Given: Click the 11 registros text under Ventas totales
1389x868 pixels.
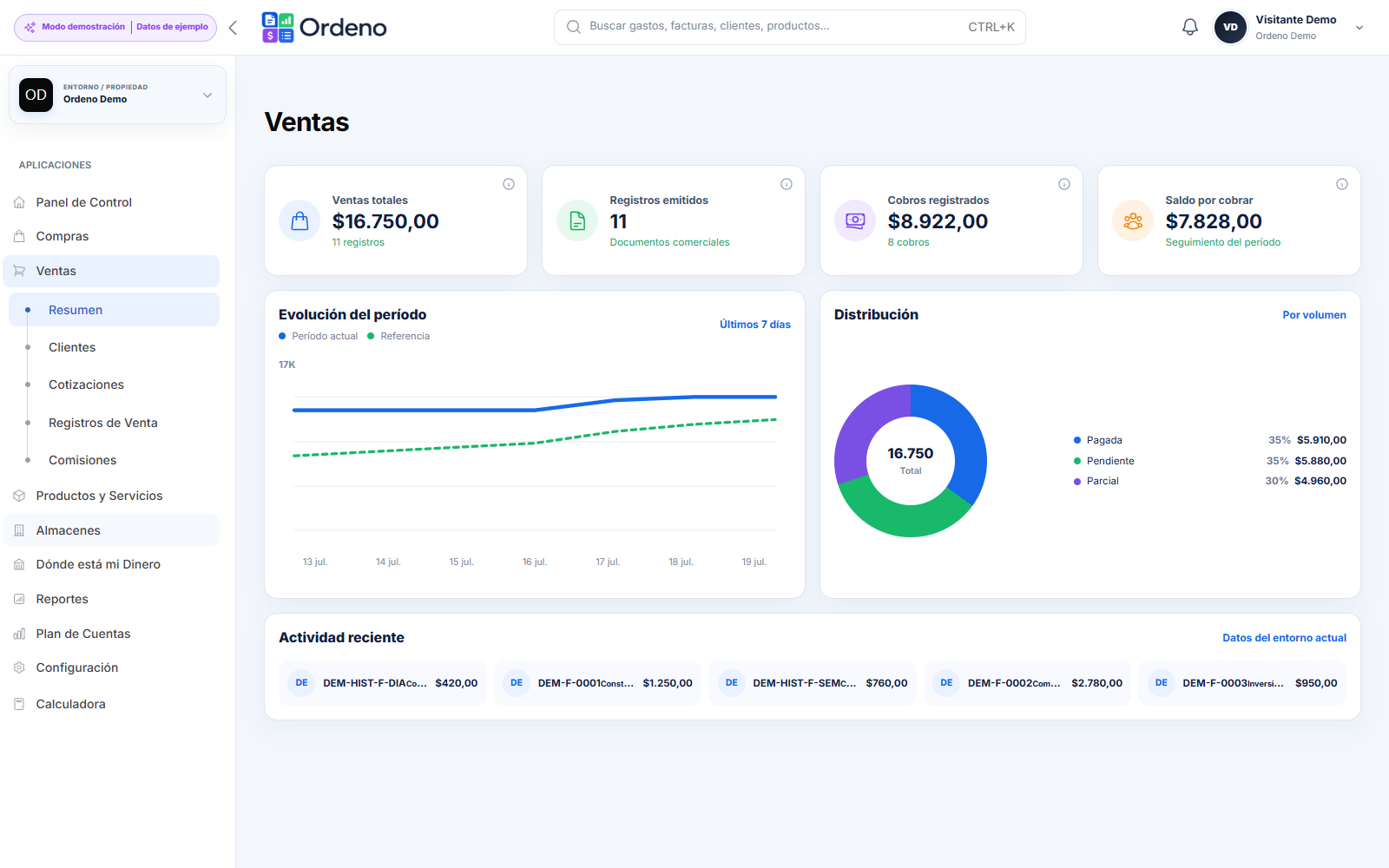Looking at the screenshot, I should click(358, 242).
